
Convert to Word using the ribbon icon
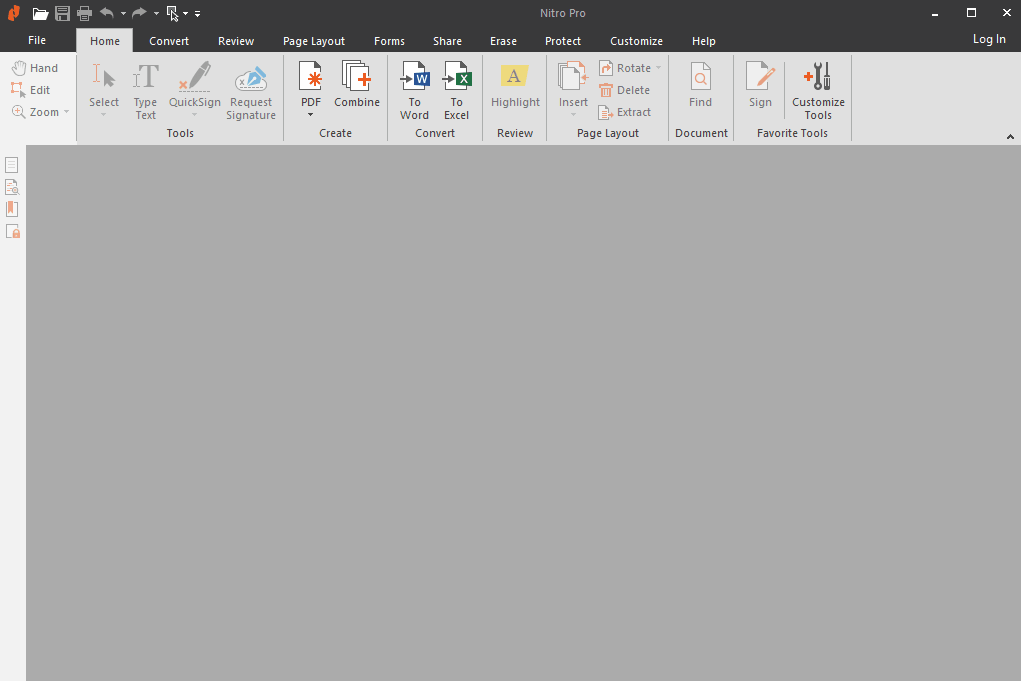(x=414, y=78)
